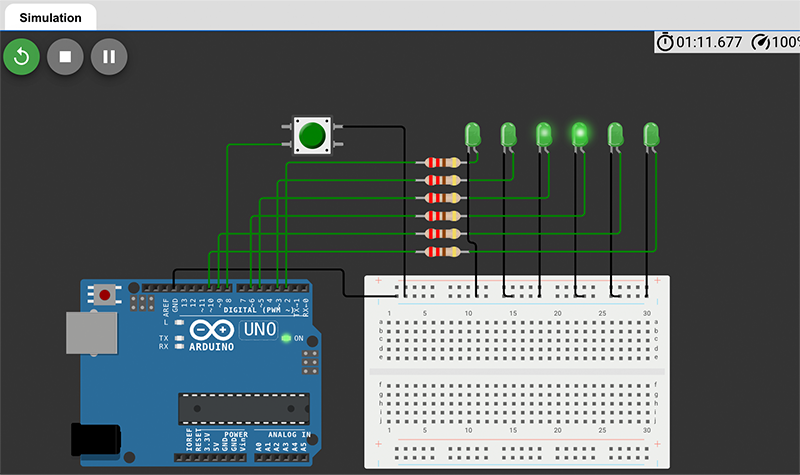Viewport: 800px width, 475px height.
Task: Select the brightly lit fourth LED
Action: 580,135
